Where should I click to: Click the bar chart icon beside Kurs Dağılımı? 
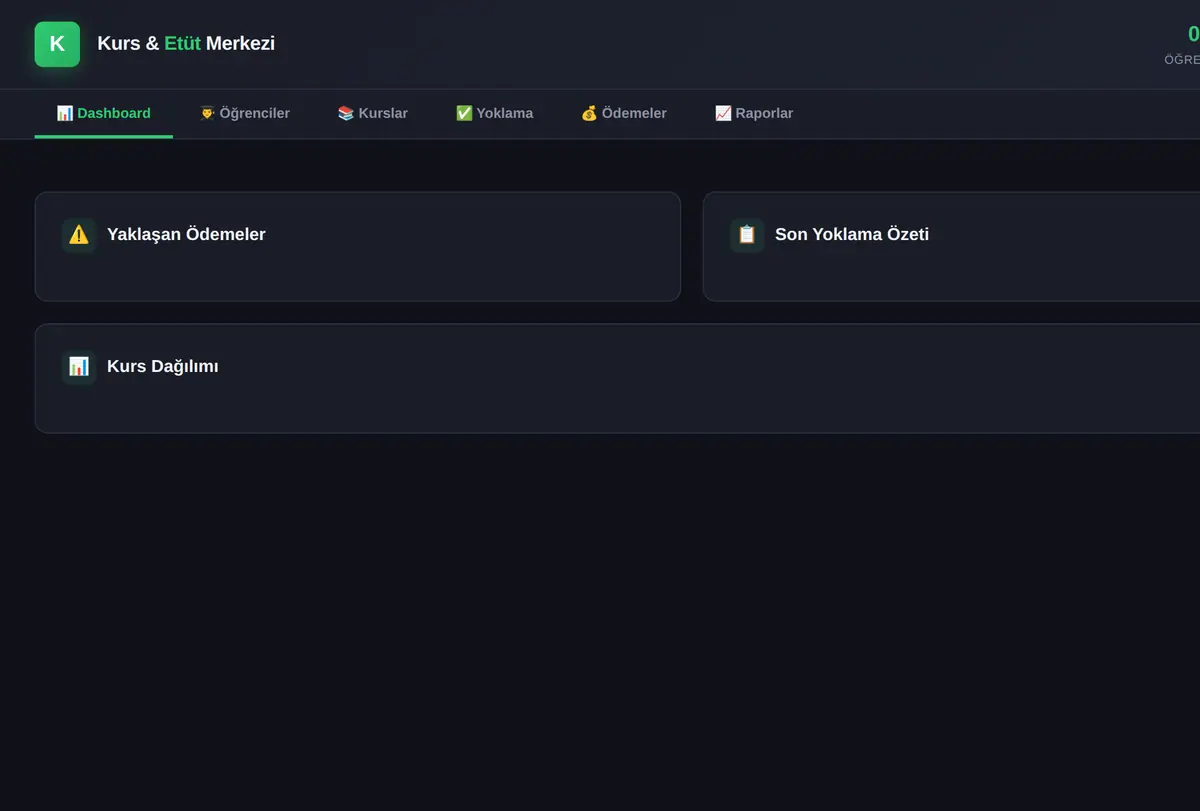(x=79, y=367)
